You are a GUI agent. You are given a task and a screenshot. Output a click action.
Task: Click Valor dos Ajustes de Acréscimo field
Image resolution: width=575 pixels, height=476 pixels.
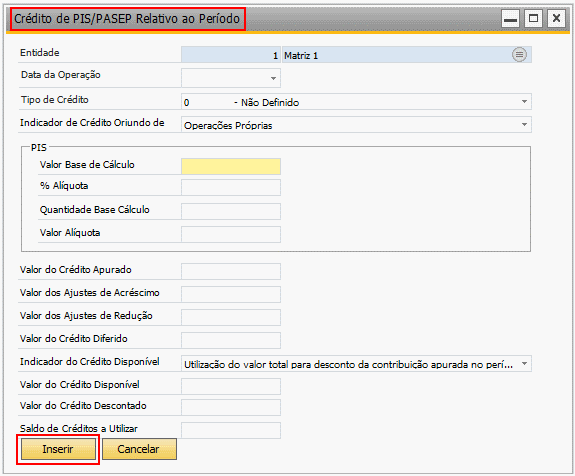coord(231,294)
